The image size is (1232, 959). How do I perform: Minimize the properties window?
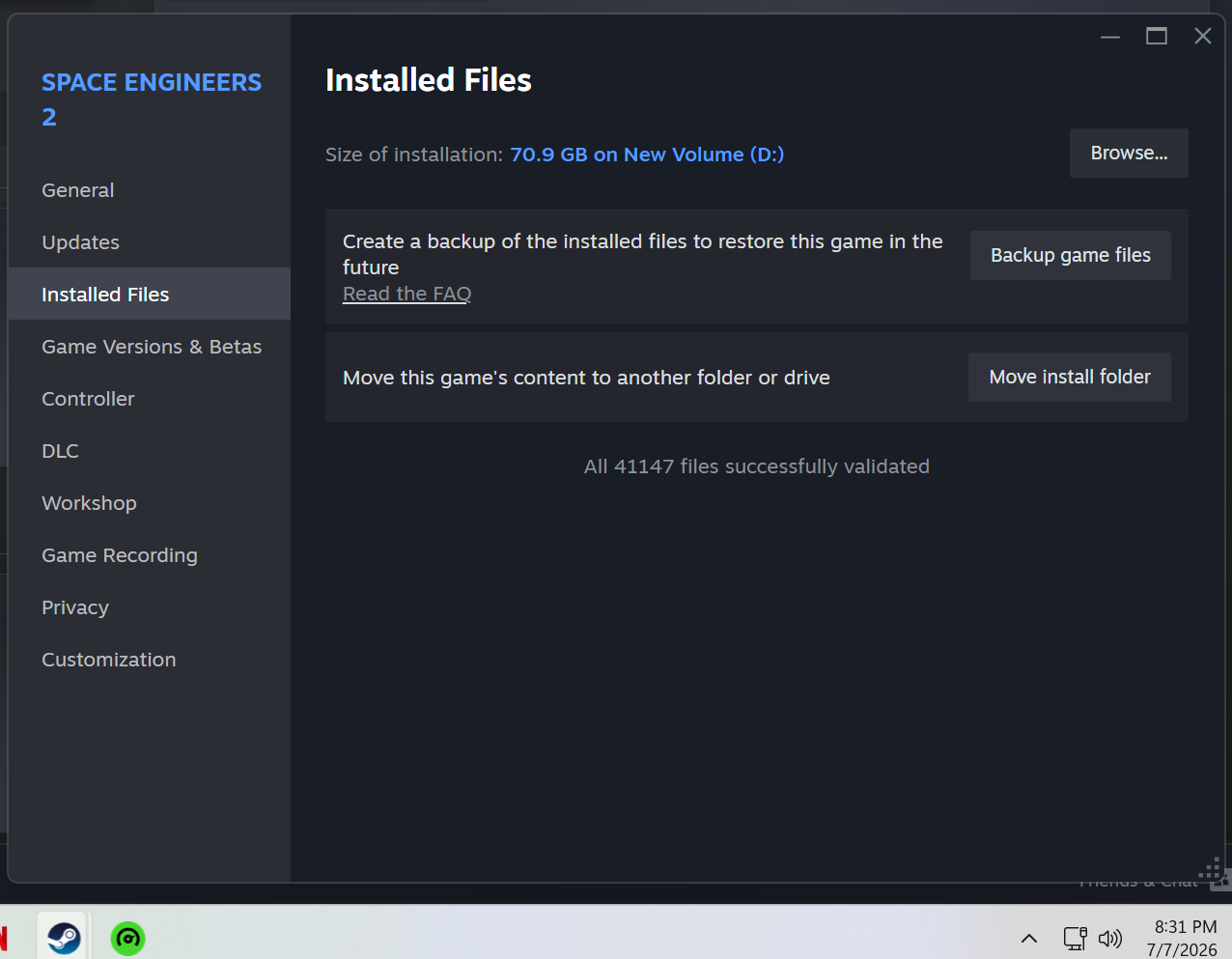coord(1110,37)
